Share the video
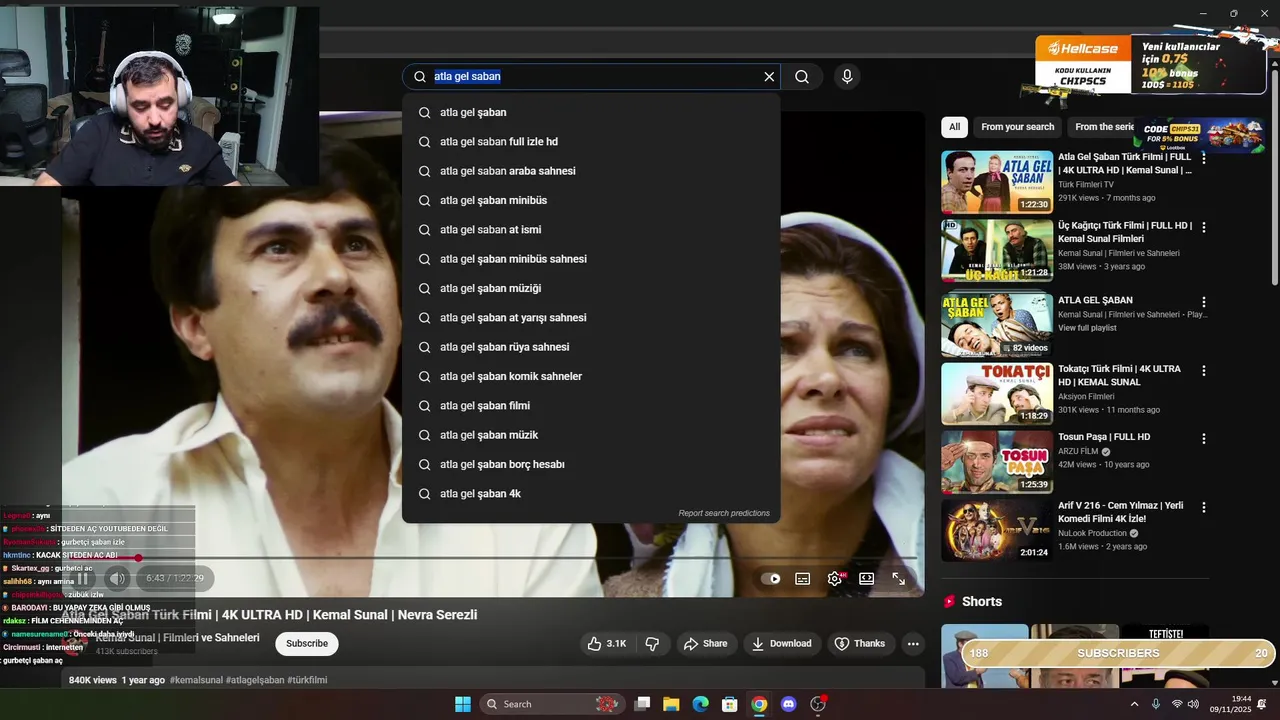 click(x=705, y=643)
